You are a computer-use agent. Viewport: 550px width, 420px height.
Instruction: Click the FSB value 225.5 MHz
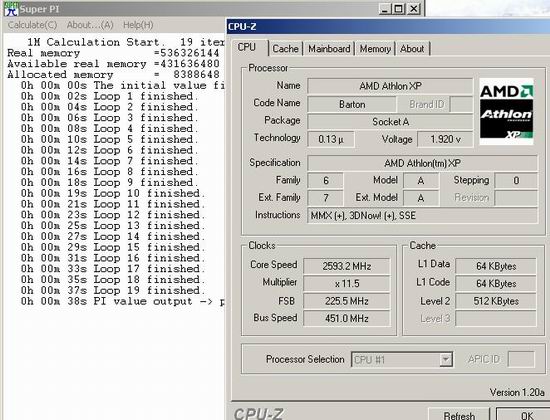click(347, 301)
